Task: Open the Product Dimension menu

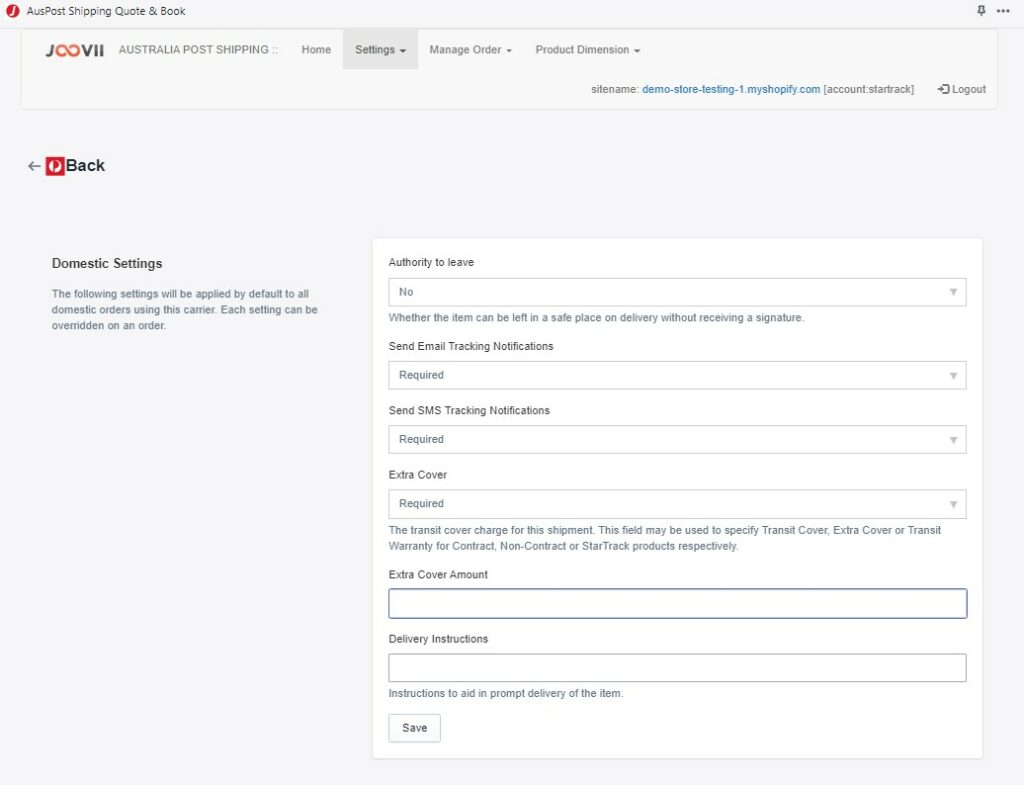Action: click(x=587, y=50)
